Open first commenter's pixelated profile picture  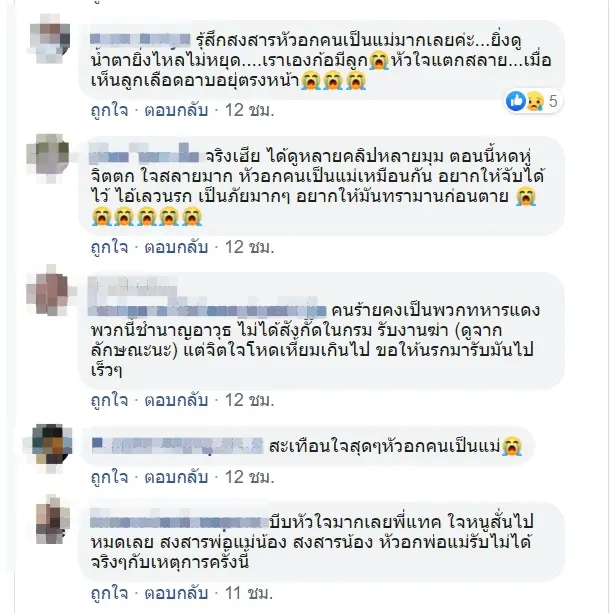click(50, 38)
